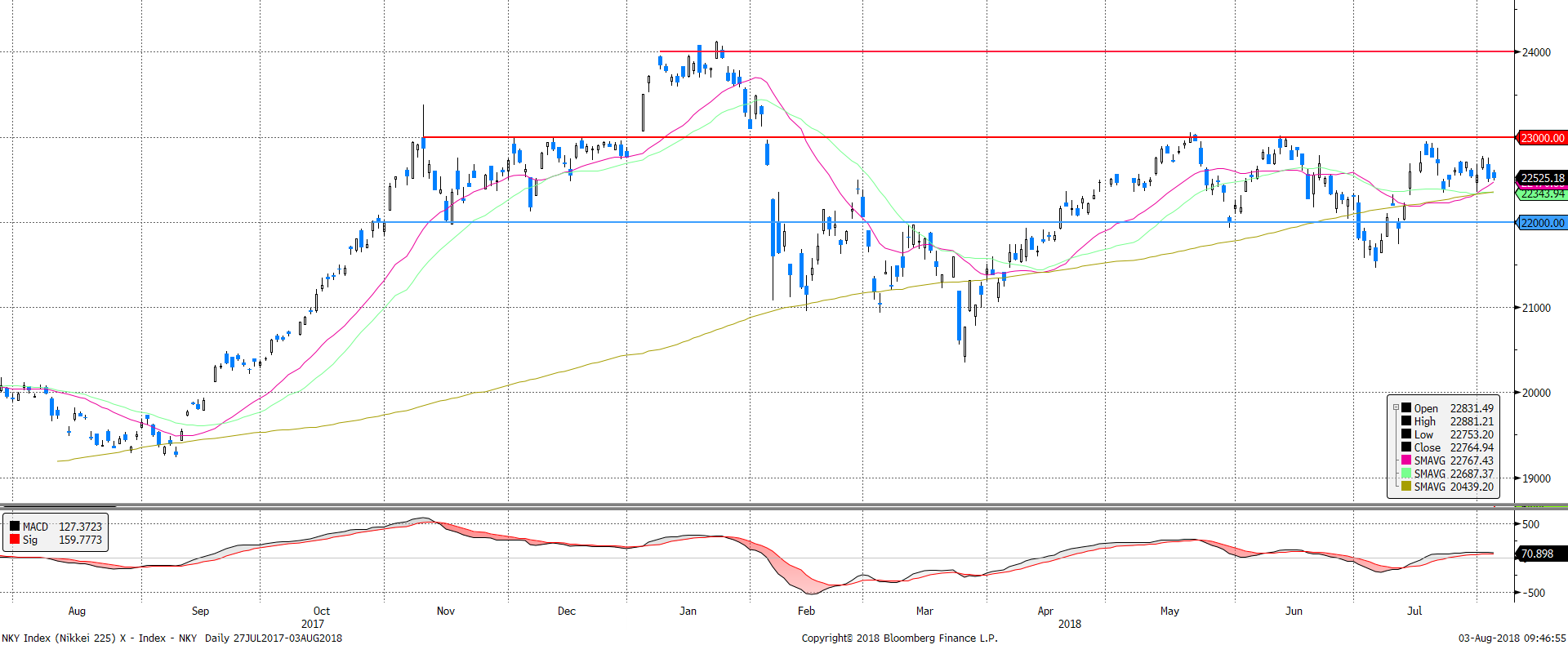1568x645 pixels.
Task: Click the black Close color swatch
Action: click(x=1406, y=447)
